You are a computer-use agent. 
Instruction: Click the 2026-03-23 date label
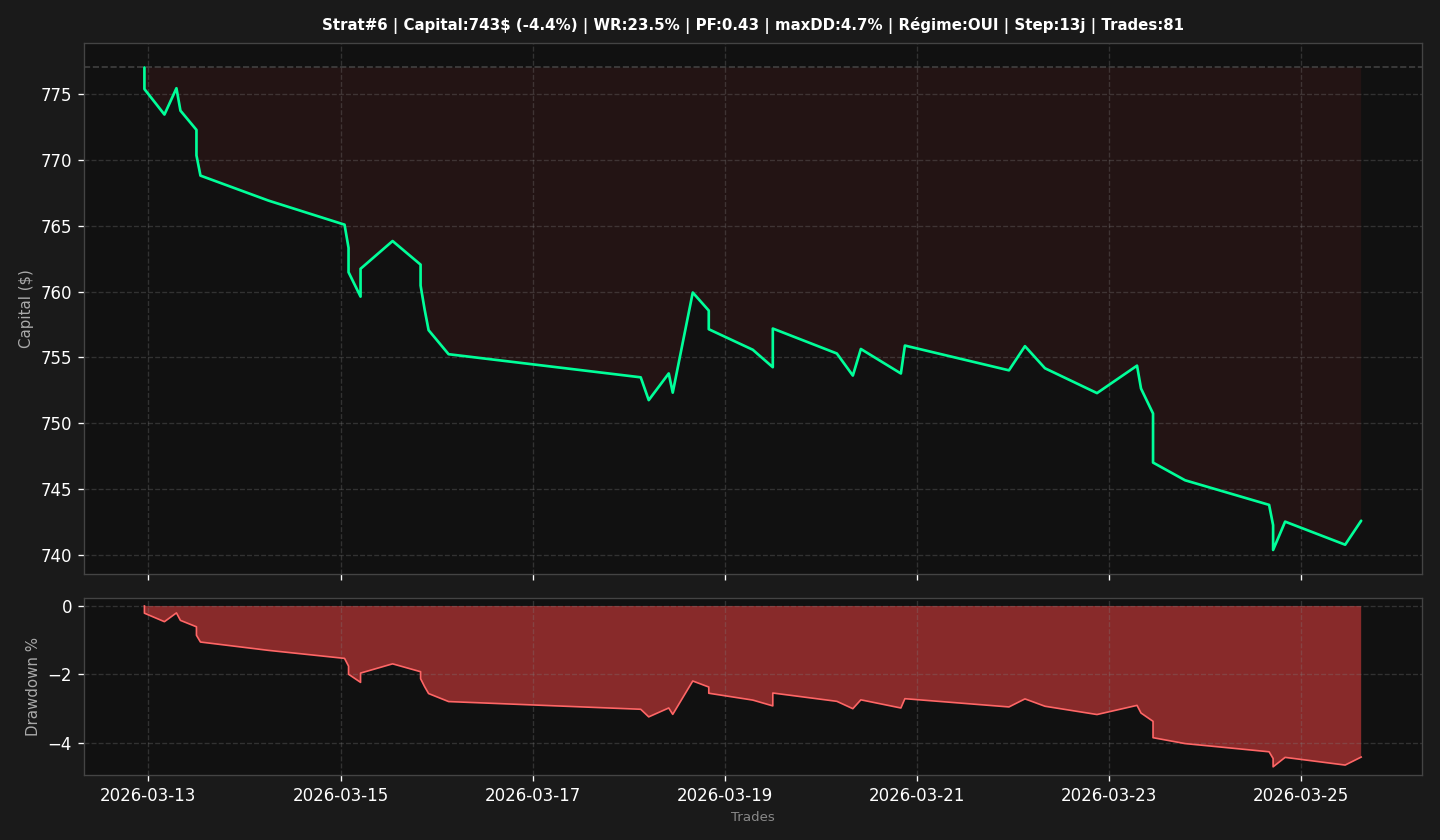coord(1109,795)
